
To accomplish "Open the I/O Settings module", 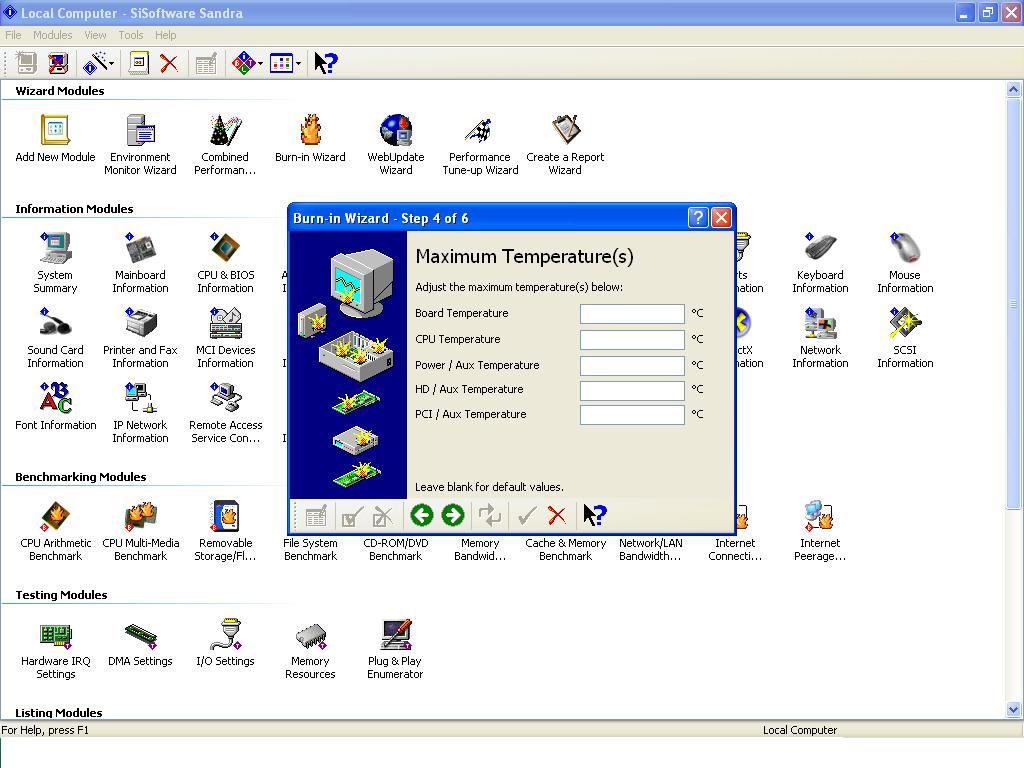I will pos(225,642).
